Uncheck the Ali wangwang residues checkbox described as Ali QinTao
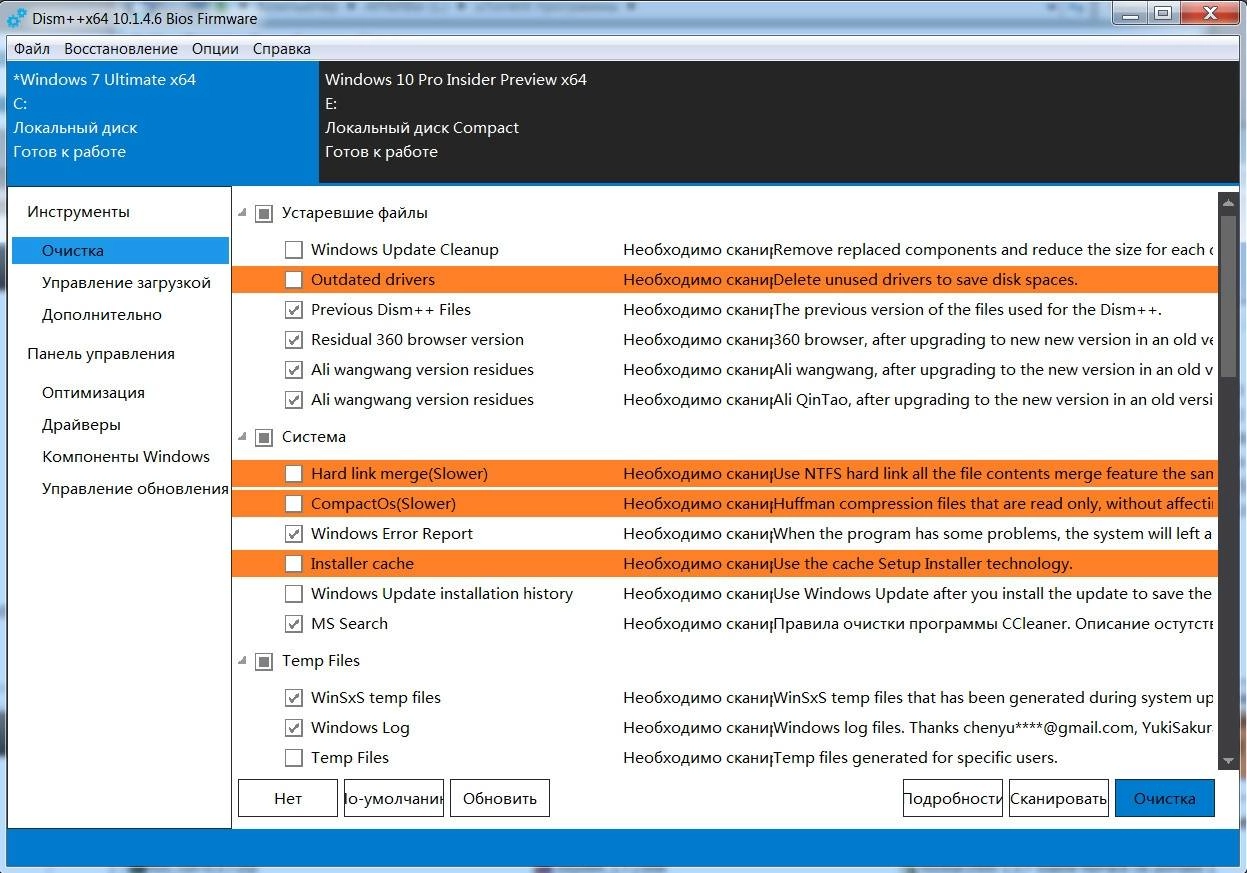Viewport: 1247px width, 873px height. [x=293, y=400]
